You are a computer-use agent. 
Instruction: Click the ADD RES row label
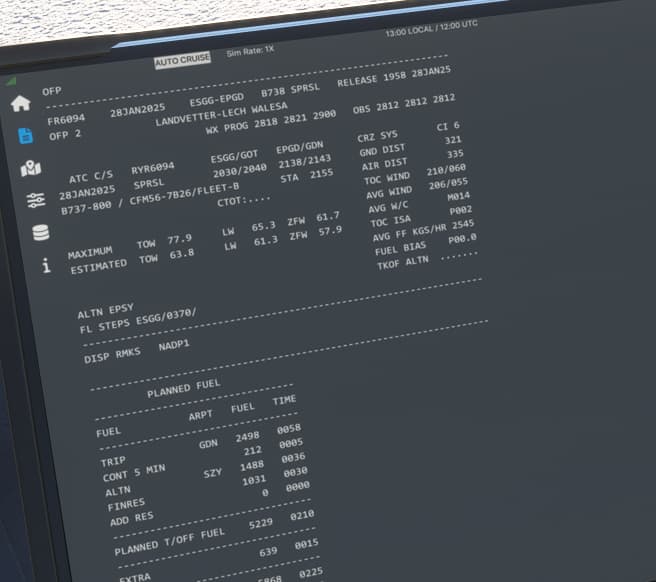(131, 519)
